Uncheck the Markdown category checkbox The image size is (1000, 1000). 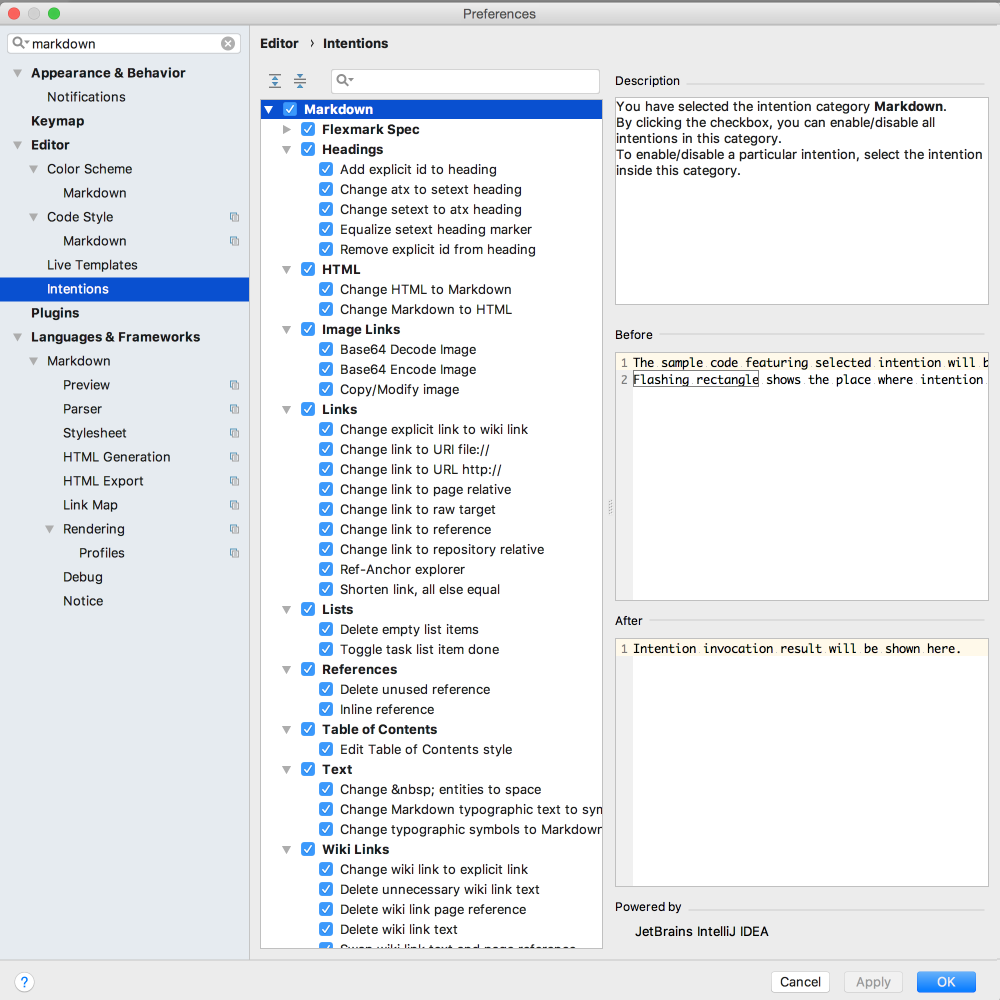(x=290, y=109)
